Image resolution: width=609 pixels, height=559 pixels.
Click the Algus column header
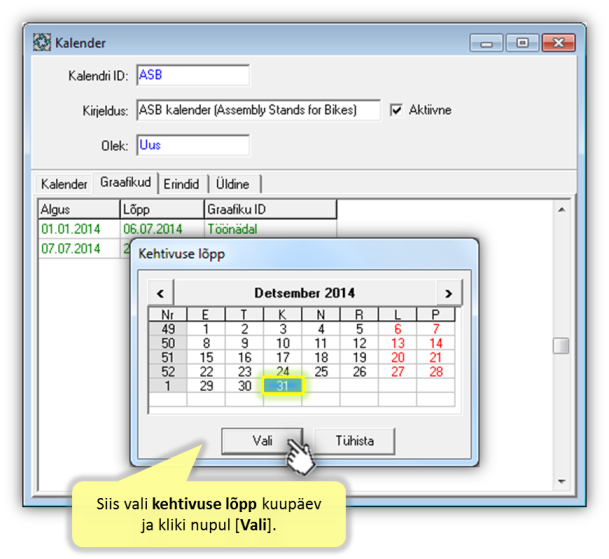(79, 209)
